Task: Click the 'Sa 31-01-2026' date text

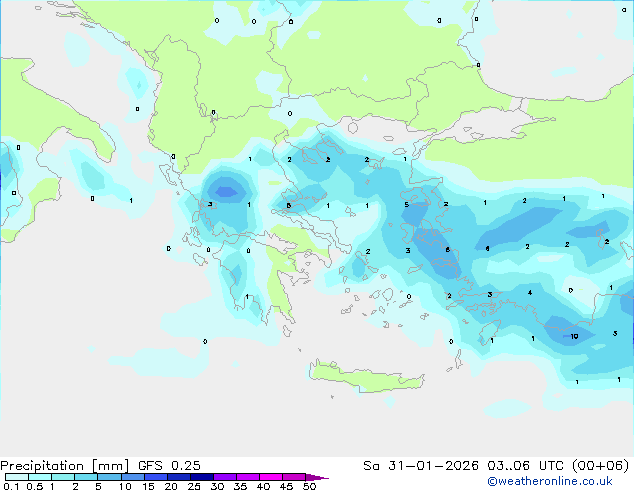Action: (x=421, y=466)
